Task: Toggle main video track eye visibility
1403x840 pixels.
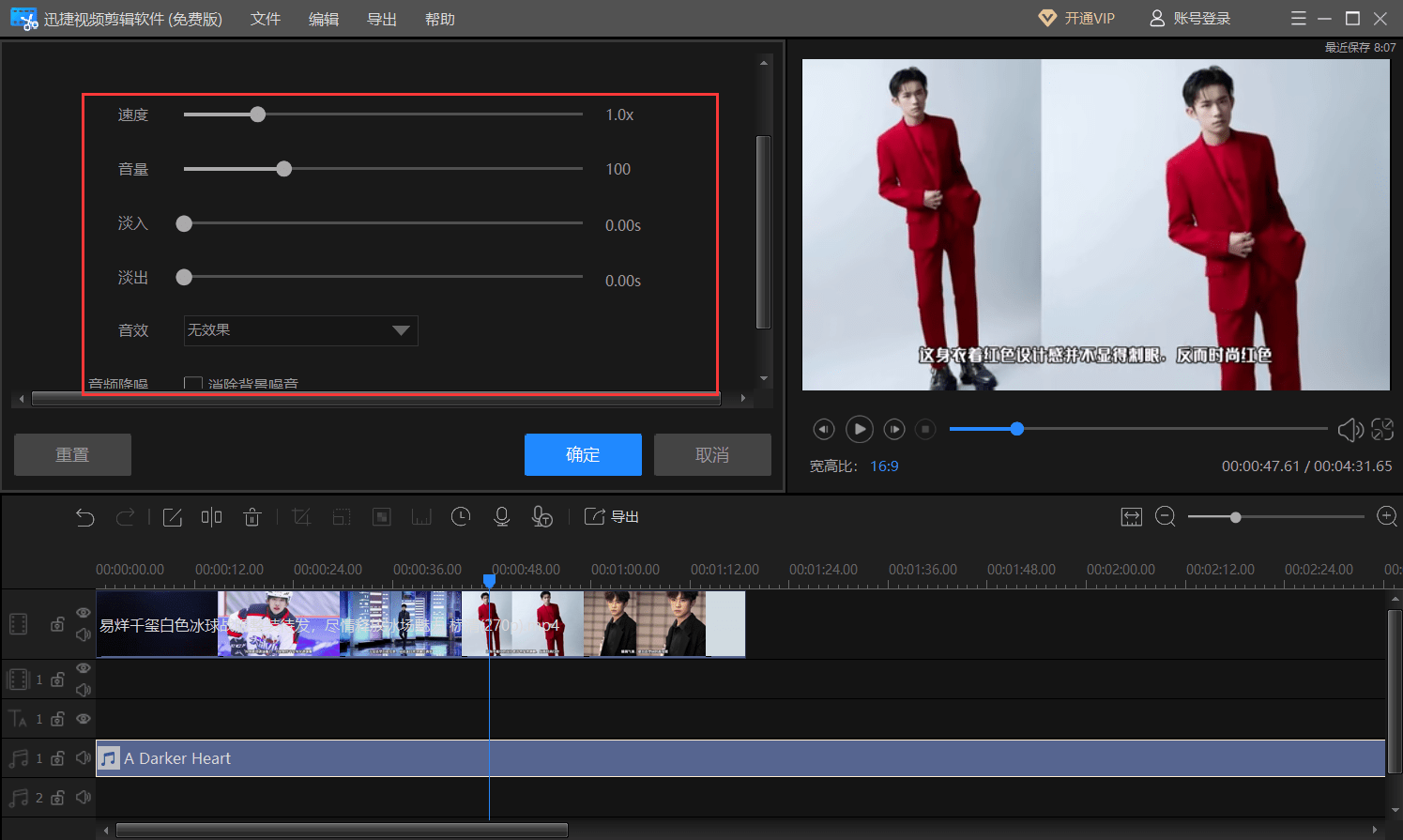Action: tap(84, 613)
